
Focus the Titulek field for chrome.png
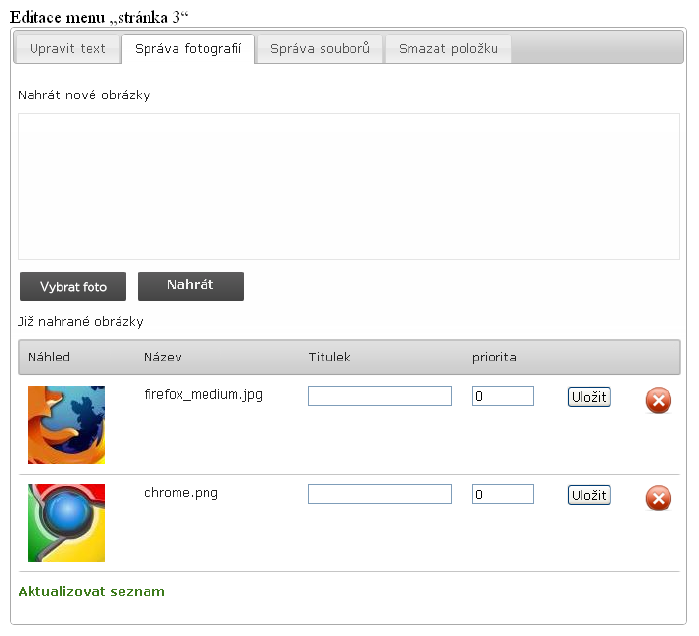click(x=380, y=494)
